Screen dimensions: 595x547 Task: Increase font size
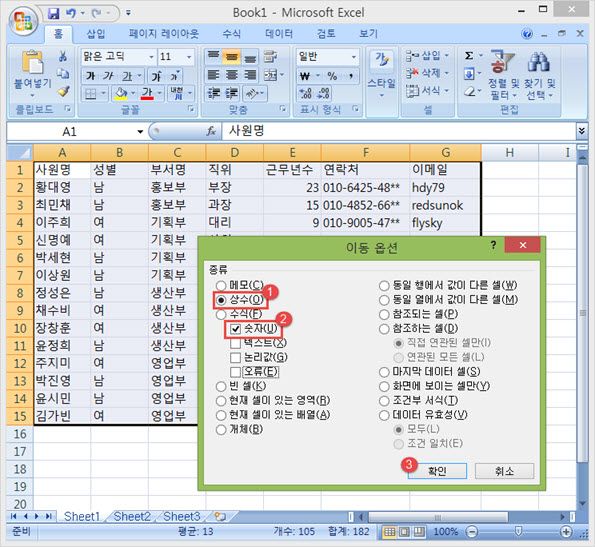click(x=156, y=76)
